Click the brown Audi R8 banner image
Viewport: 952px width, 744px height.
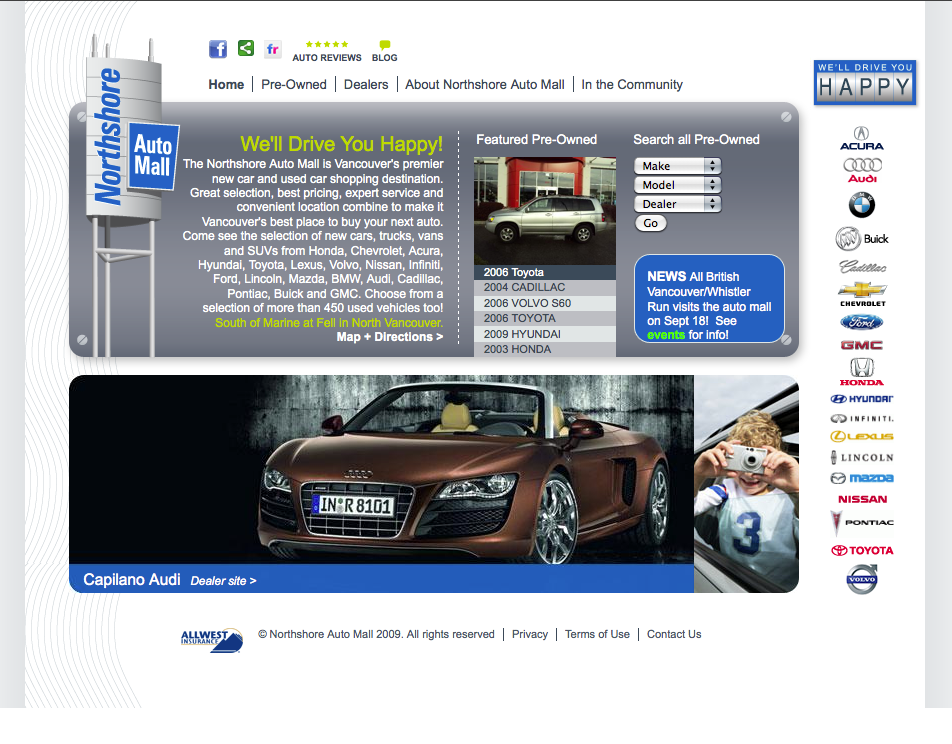coord(381,469)
